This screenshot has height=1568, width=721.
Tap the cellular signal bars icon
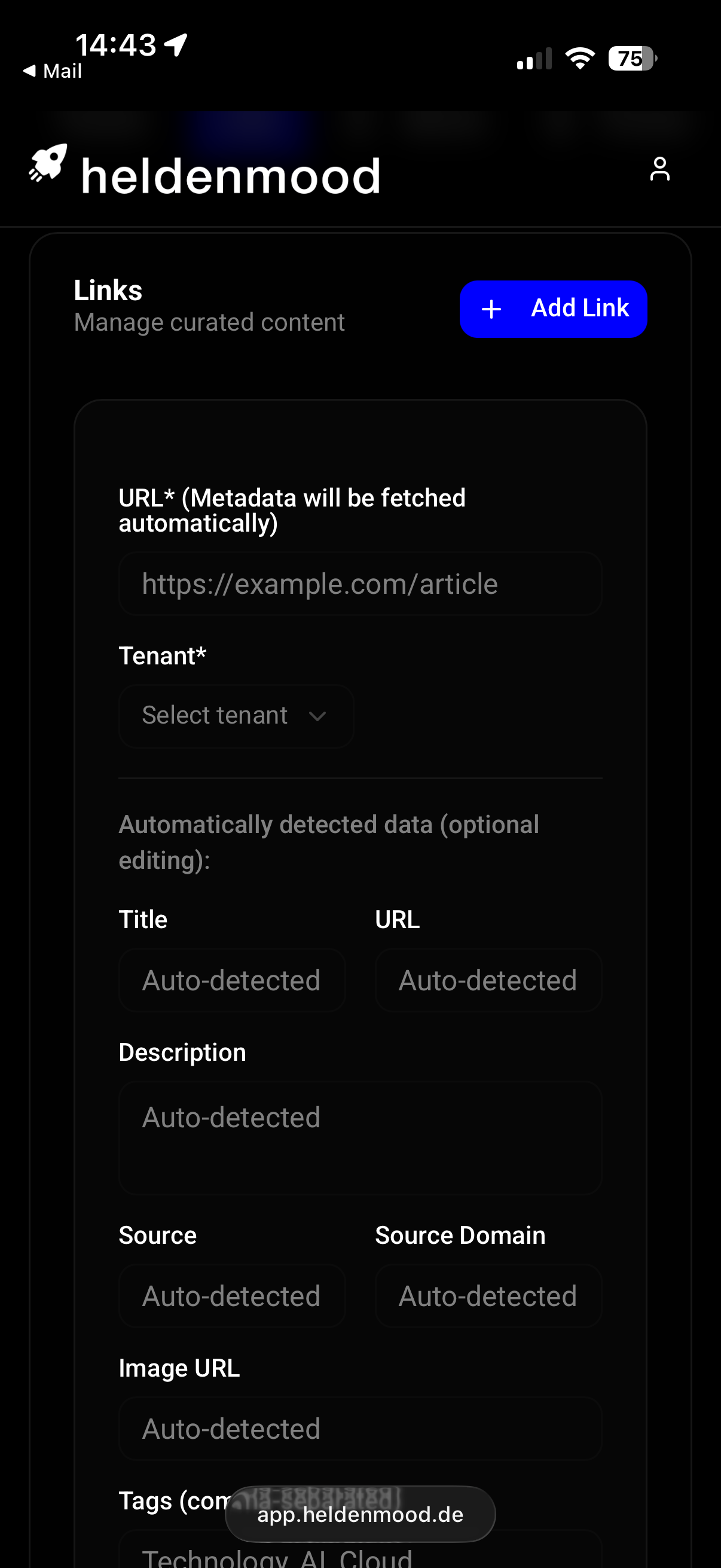pos(534,59)
